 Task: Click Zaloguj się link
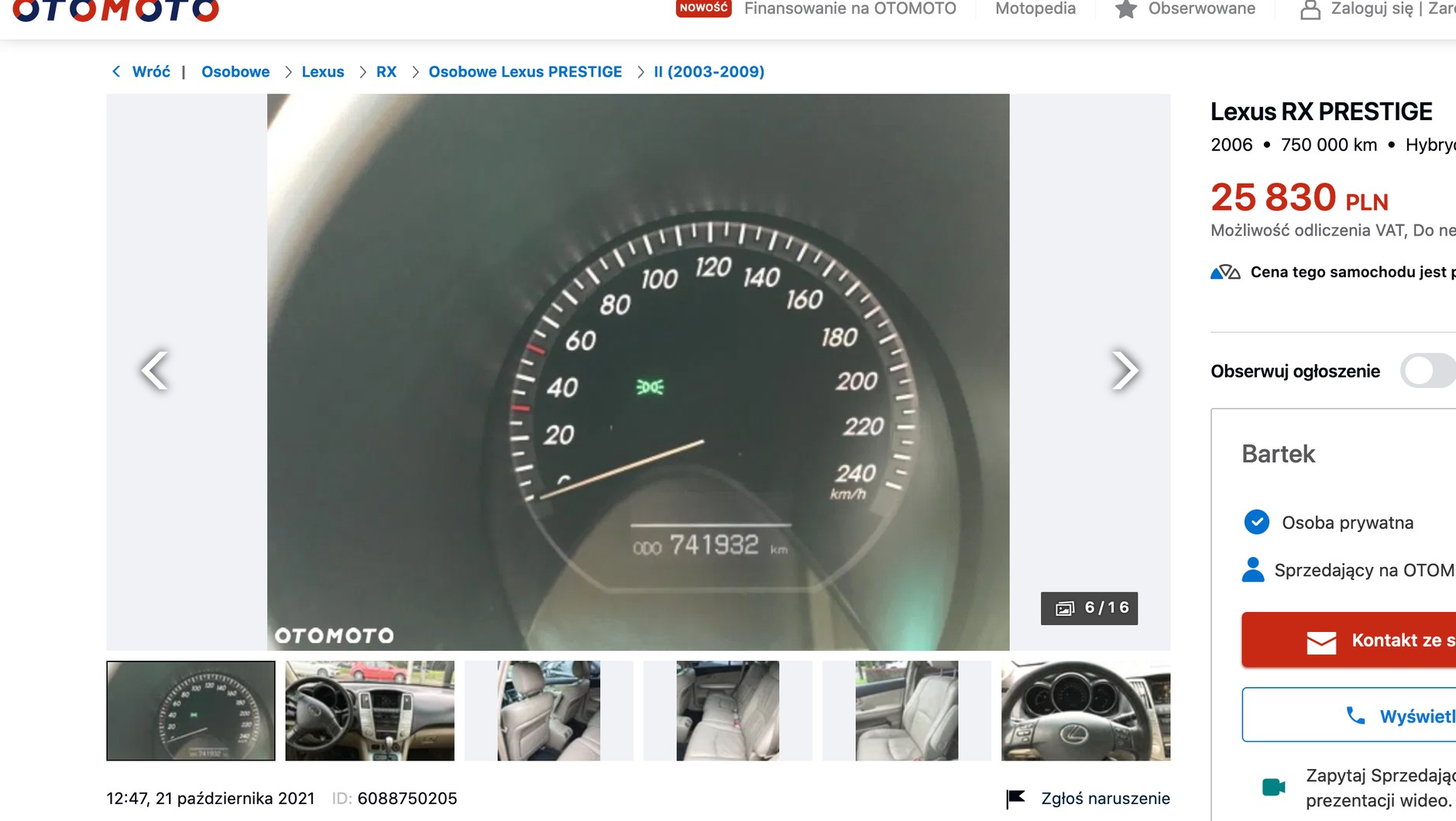point(1372,9)
